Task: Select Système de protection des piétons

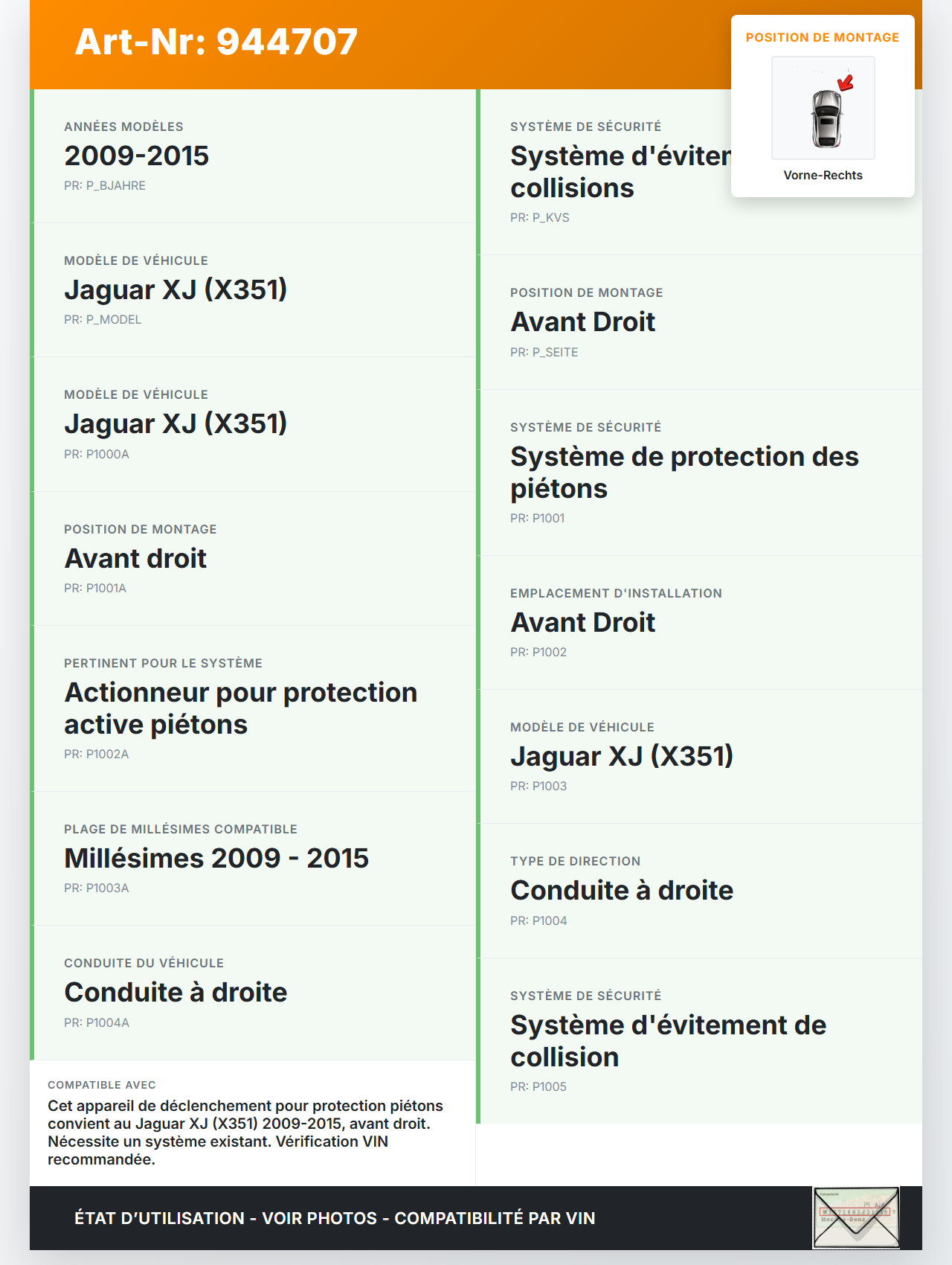Action: click(x=684, y=472)
